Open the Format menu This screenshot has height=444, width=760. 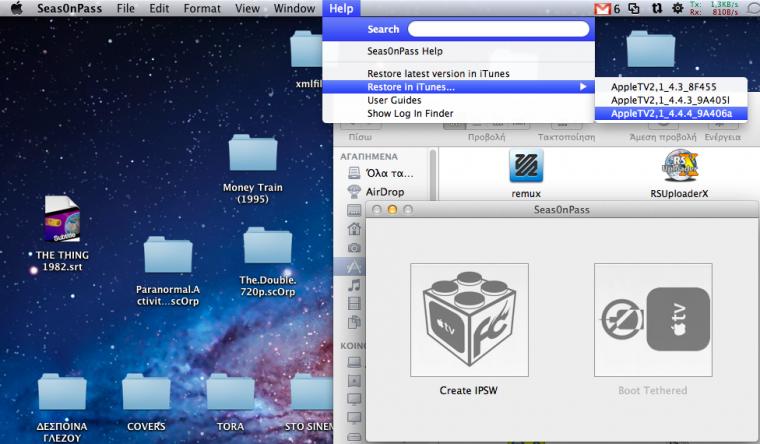tap(202, 8)
